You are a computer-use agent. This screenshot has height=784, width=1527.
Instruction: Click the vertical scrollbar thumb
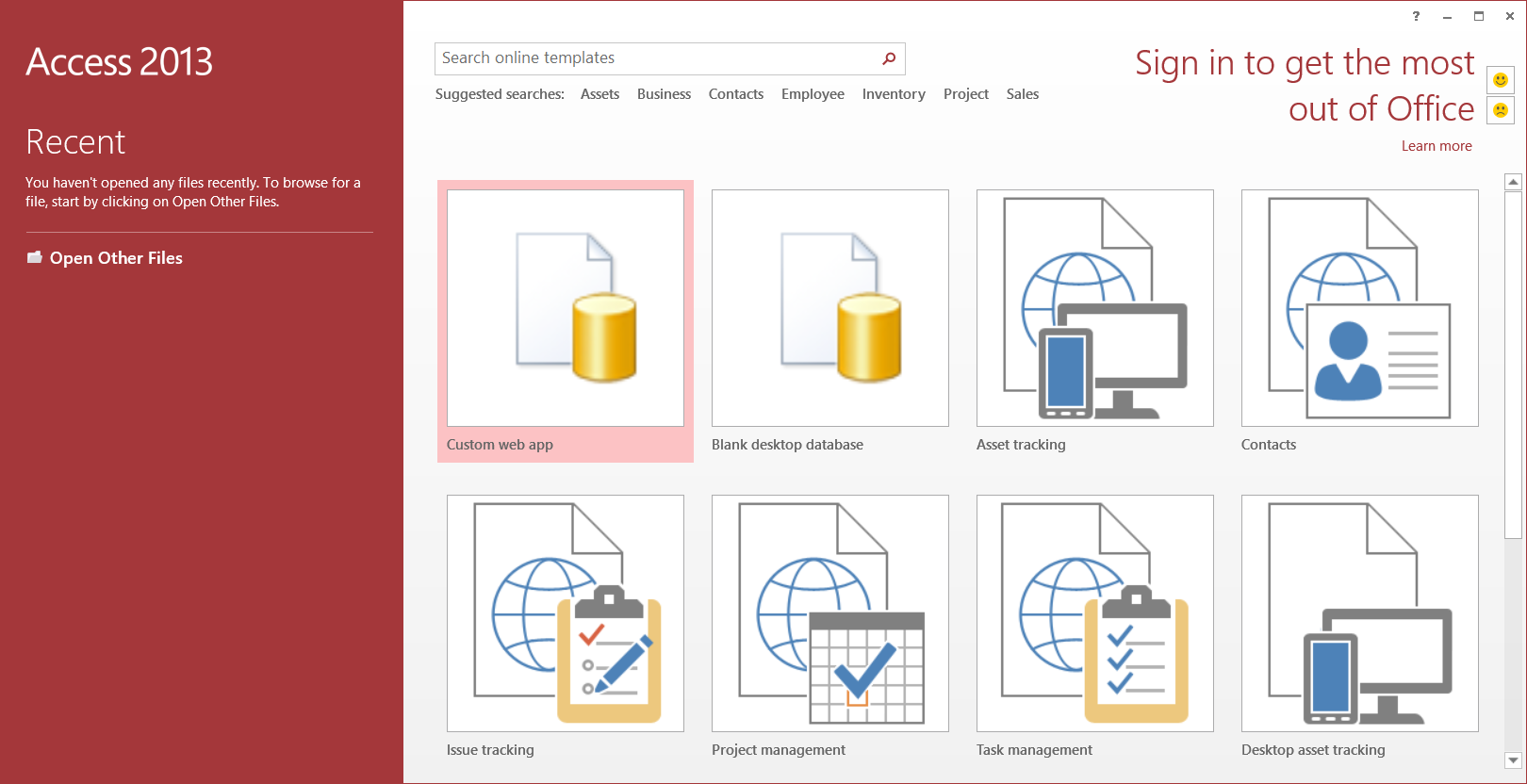pos(1513,365)
